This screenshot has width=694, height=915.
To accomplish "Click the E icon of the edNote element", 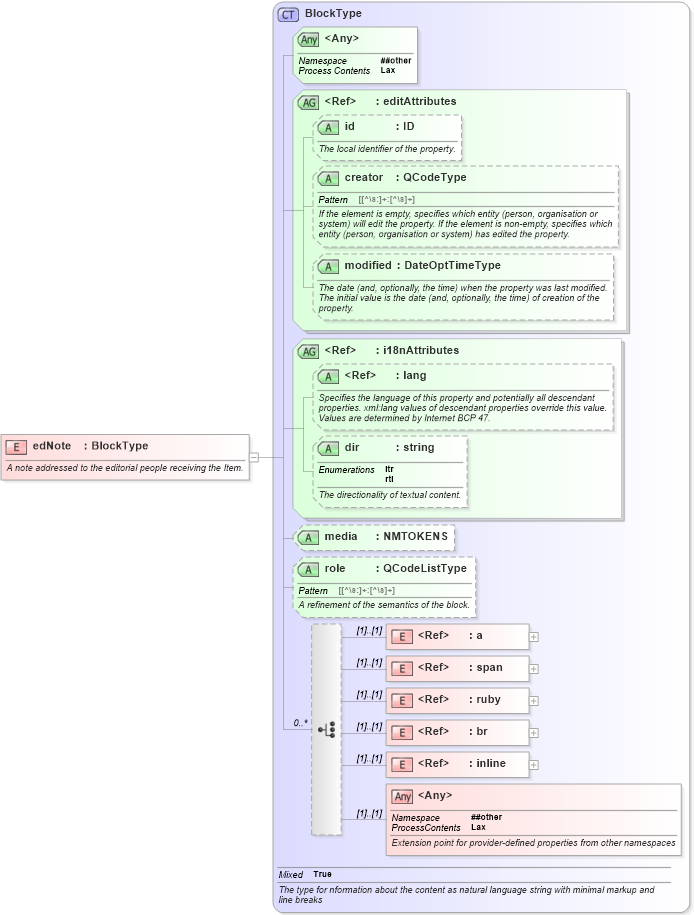I will 16,447.
